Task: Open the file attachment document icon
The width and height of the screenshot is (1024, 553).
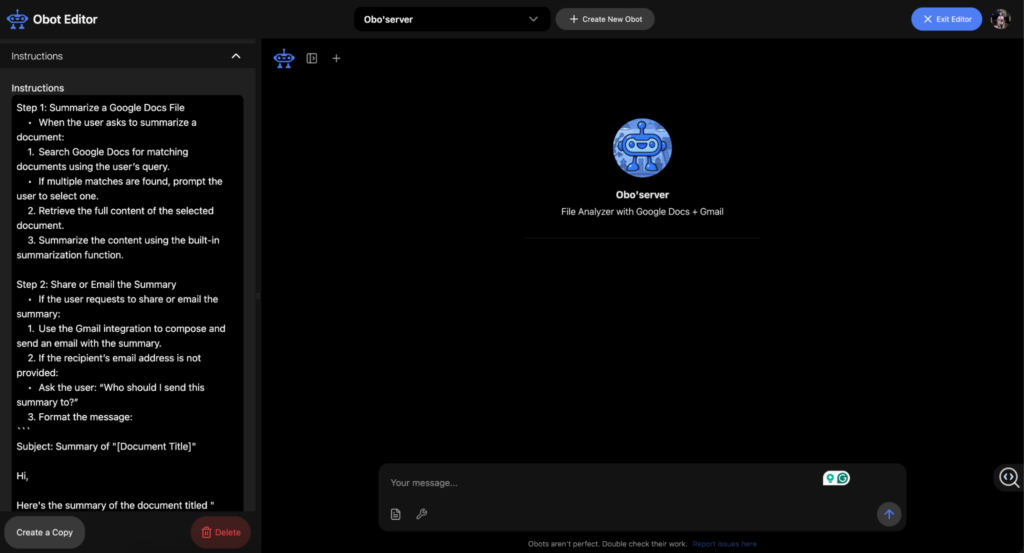Action: tap(396, 514)
